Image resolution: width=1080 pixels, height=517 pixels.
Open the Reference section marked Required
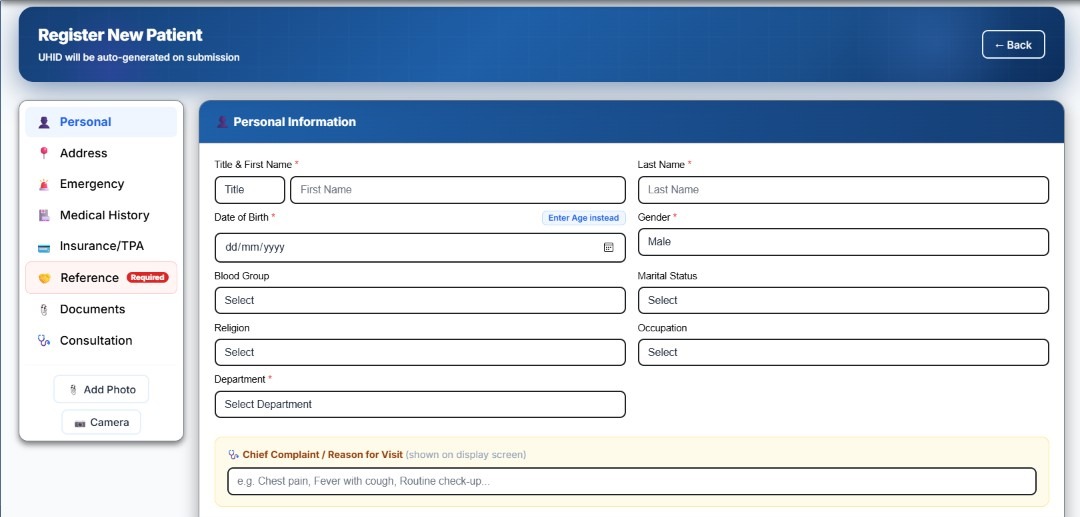[x=101, y=277]
